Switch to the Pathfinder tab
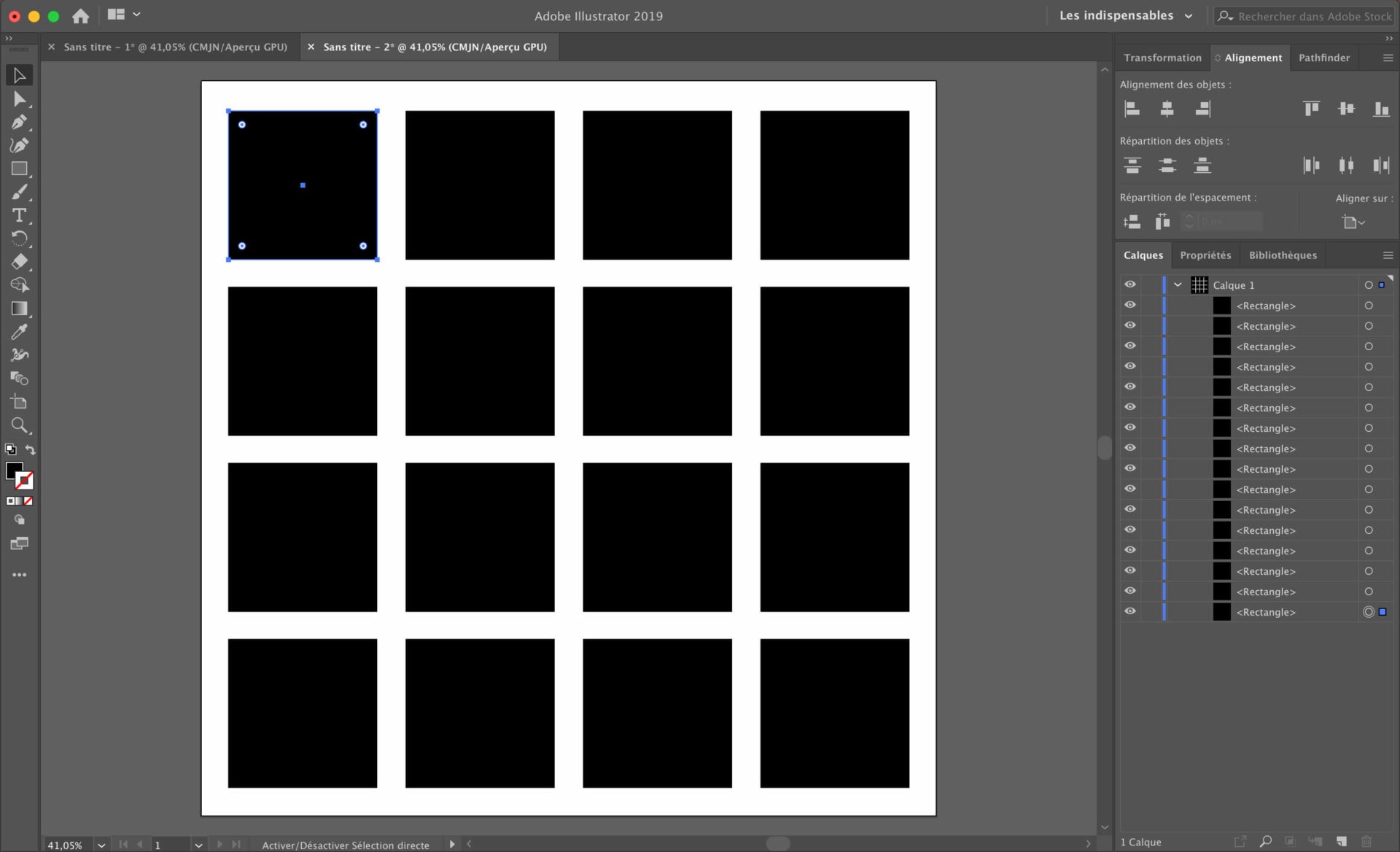This screenshot has width=1400, height=852. click(1323, 58)
